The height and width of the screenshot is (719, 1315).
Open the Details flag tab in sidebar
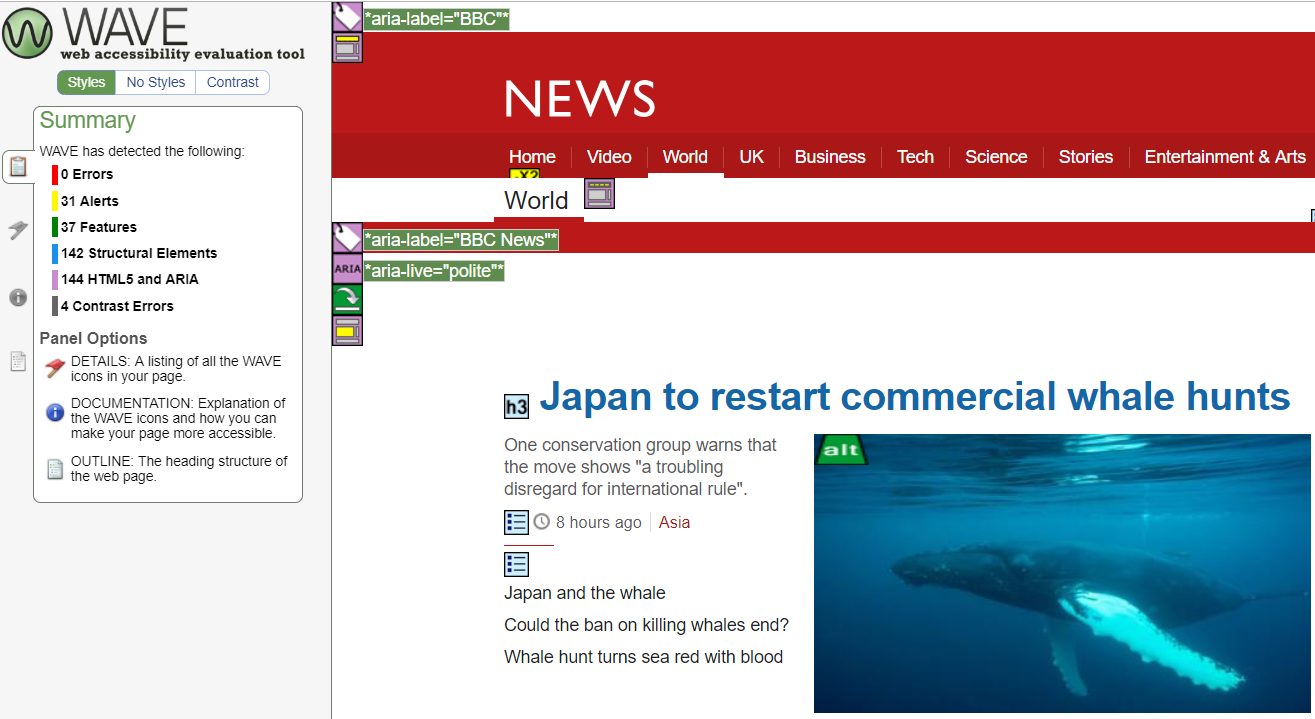click(18, 231)
